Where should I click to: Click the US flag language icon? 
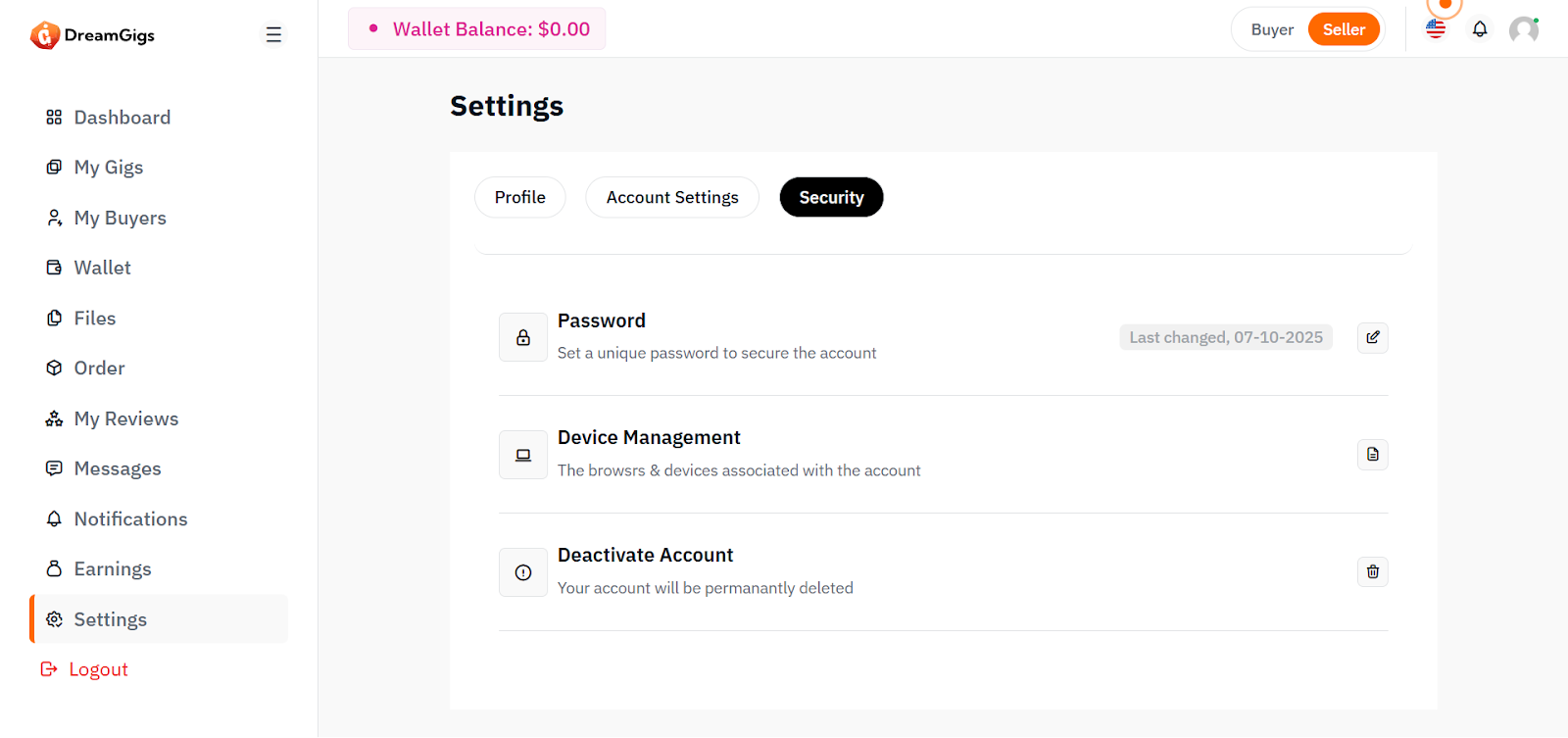pos(1436,29)
